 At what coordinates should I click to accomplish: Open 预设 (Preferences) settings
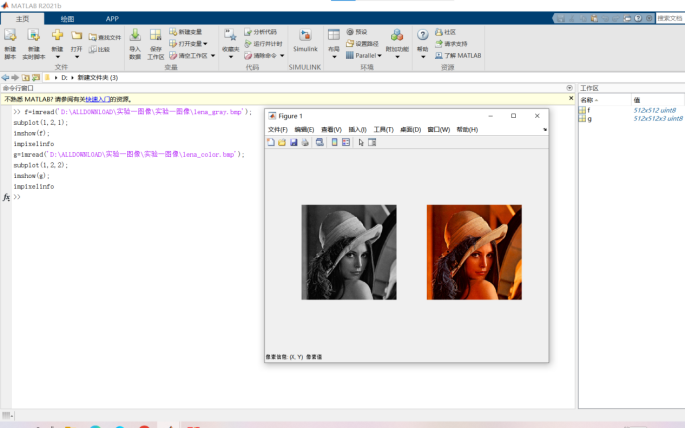click(356, 32)
